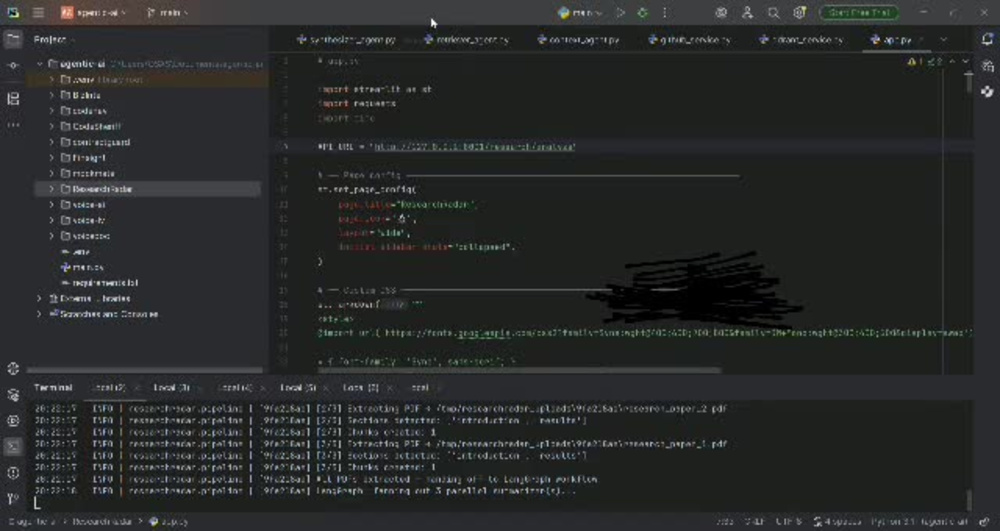1000x531 pixels.
Task: Open the Project tool window folder icon
Action: tap(13, 40)
